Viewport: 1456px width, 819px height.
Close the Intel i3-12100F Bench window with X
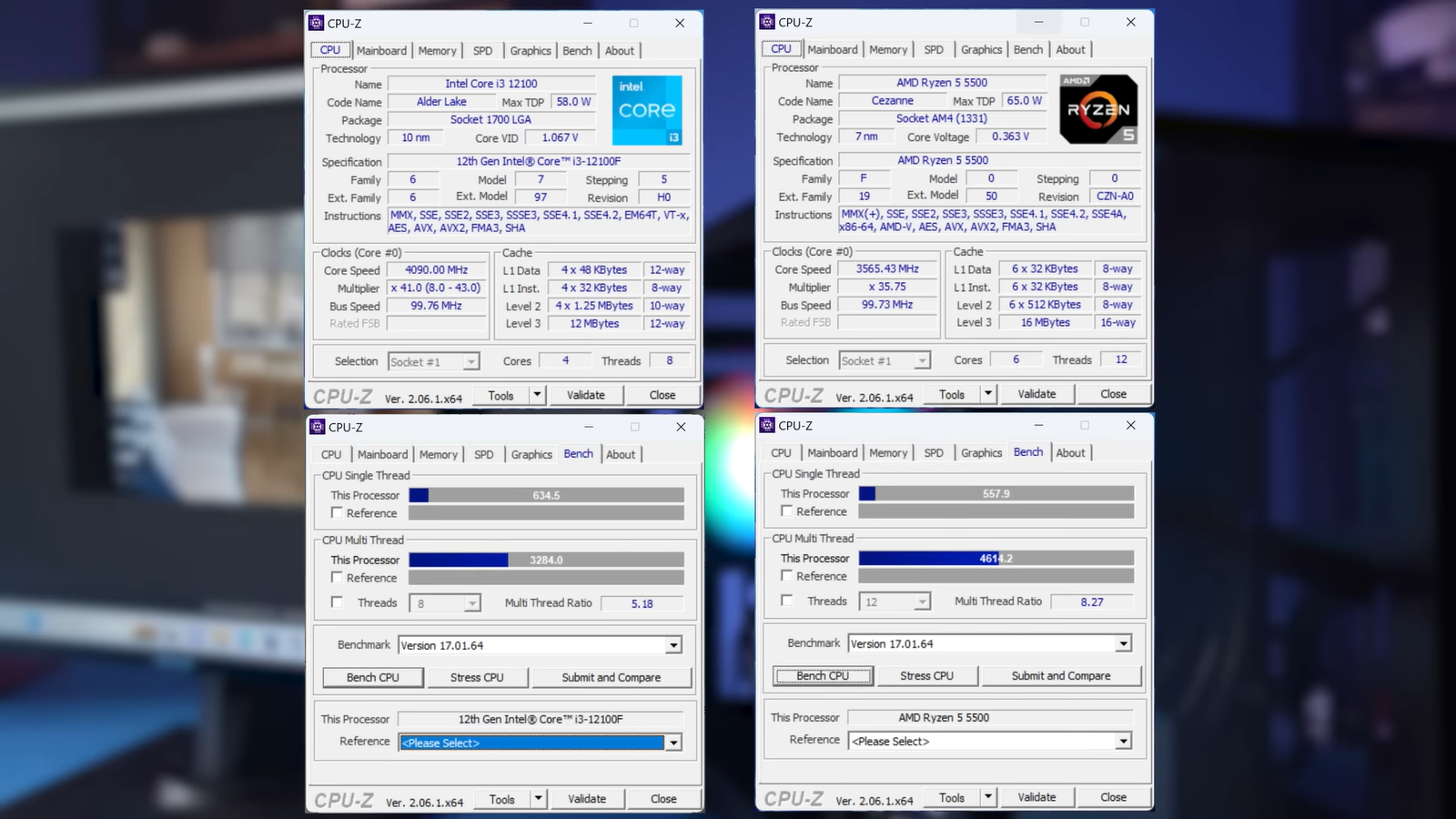[x=681, y=427]
